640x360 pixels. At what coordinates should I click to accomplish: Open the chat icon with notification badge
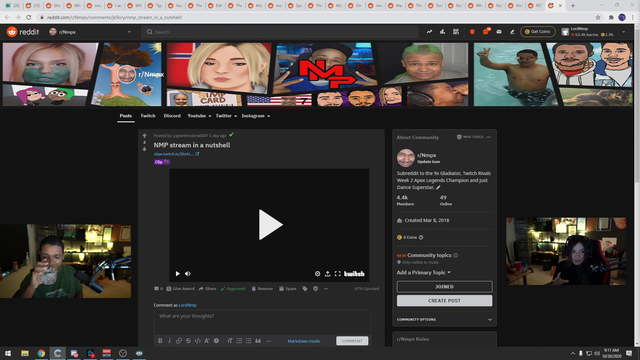486,31
